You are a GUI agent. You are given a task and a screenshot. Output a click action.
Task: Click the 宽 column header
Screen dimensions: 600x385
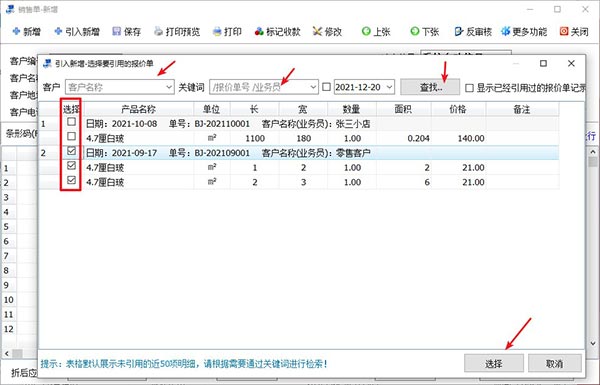[x=303, y=109]
